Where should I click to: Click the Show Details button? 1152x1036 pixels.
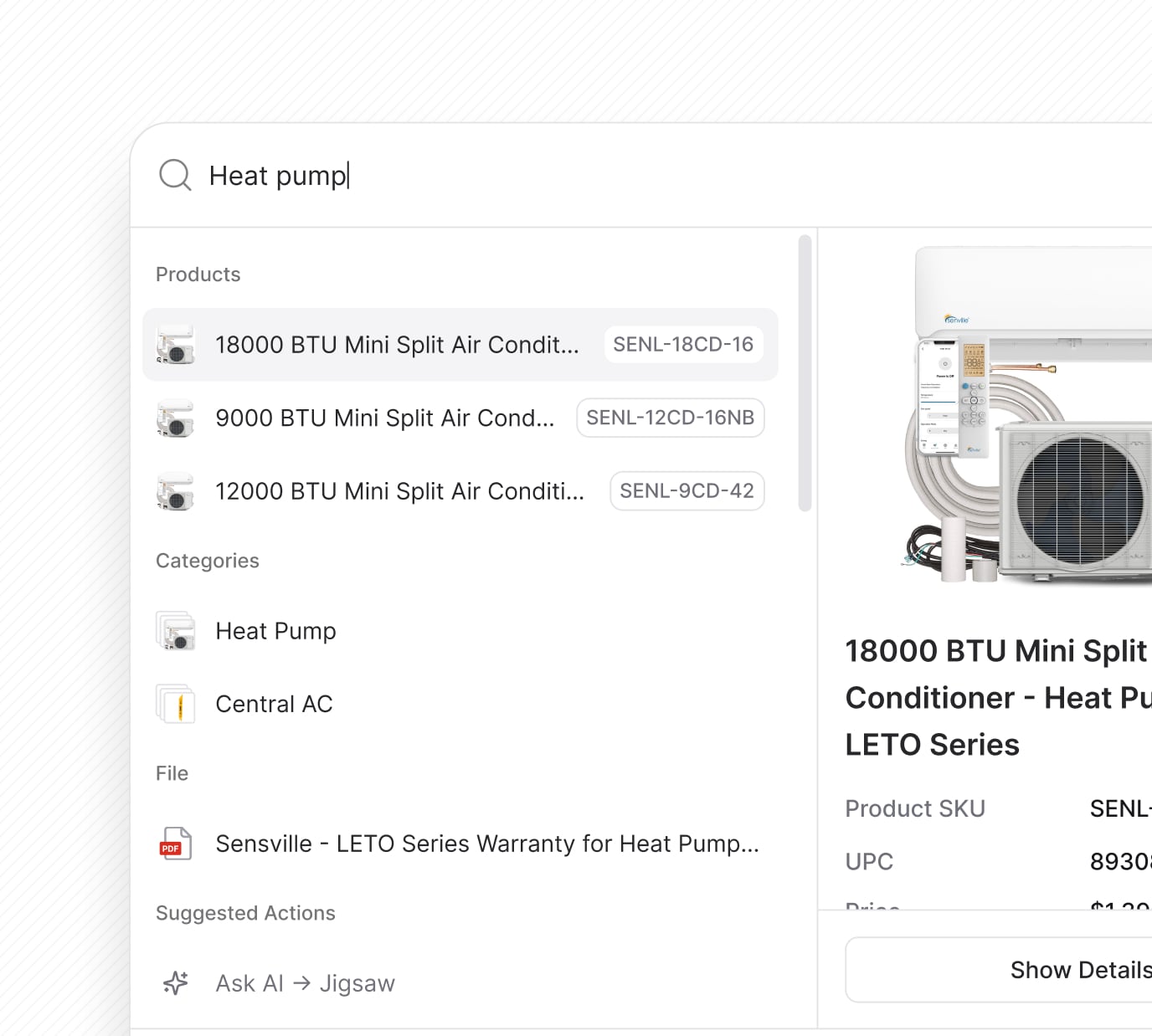click(x=999, y=970)
